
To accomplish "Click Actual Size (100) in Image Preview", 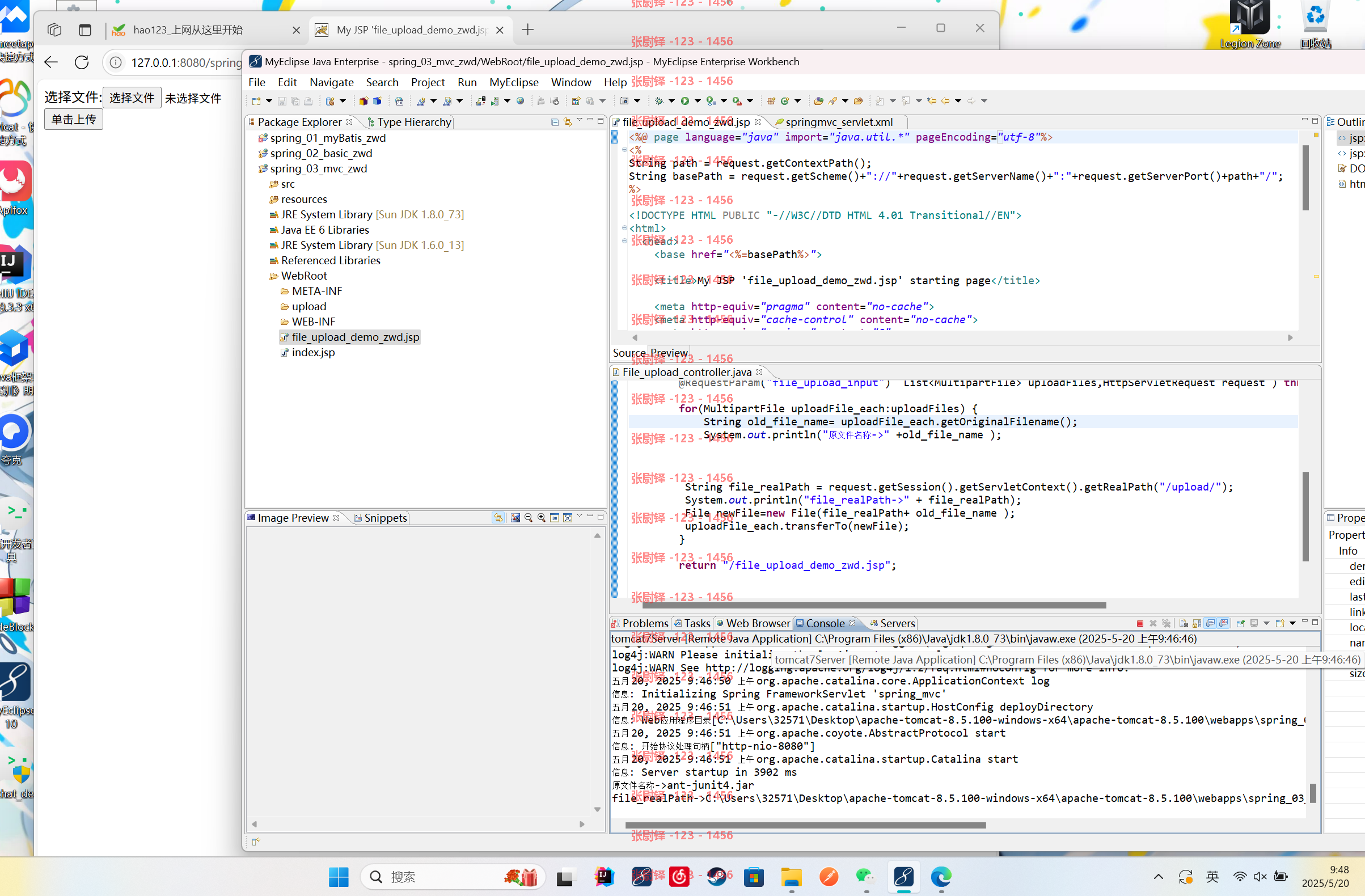I will point(555,518).
